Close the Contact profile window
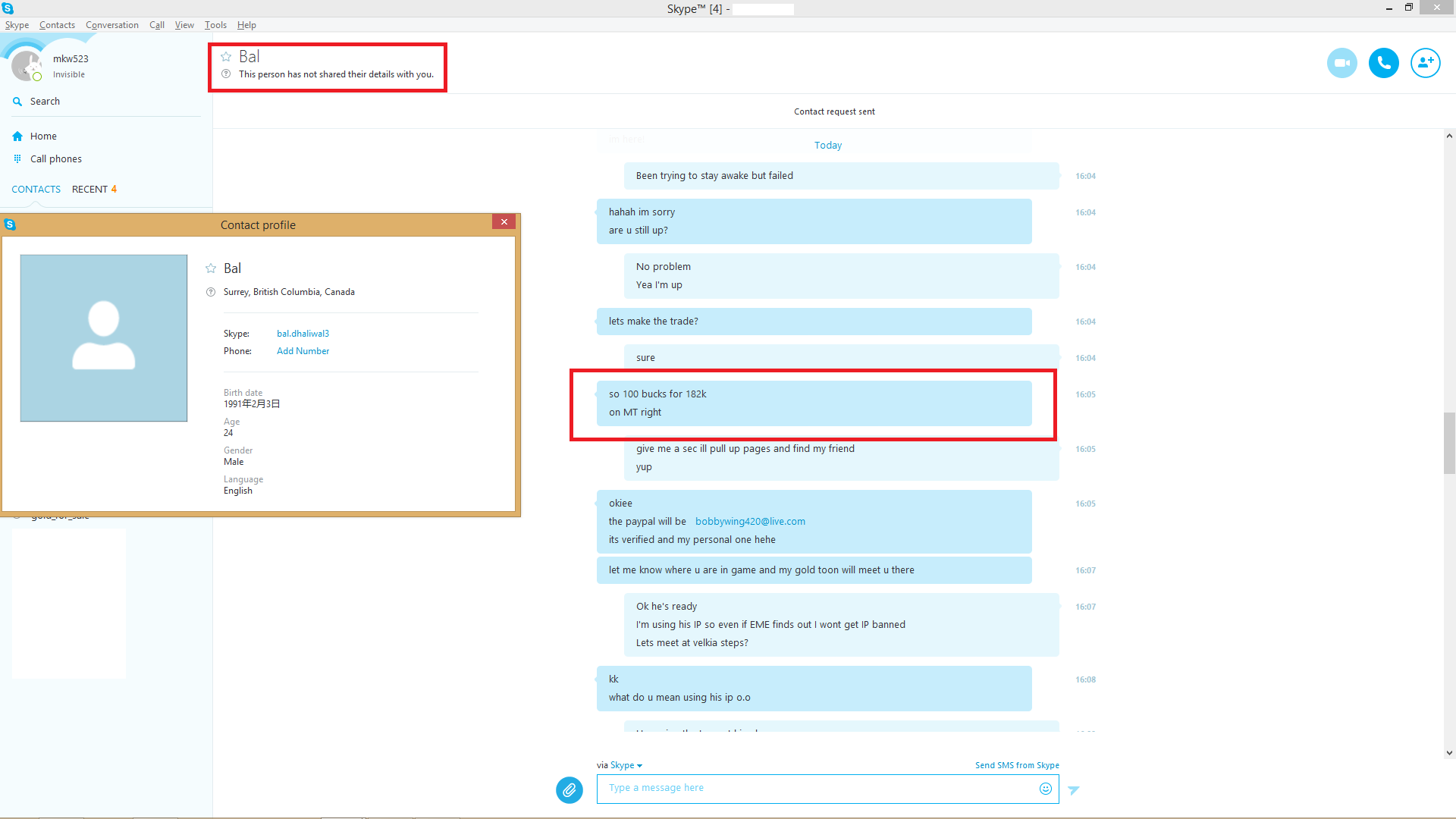Image resolution: width=1456 pixels, height=819 pixels. point(504,221)
